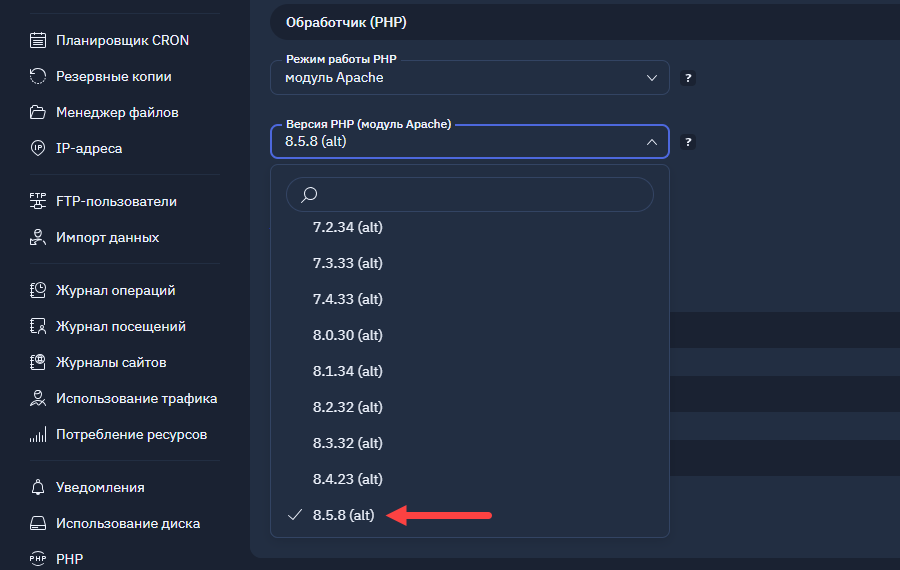Click the CRON scheduler calendar icon

(x=38, y=40)
